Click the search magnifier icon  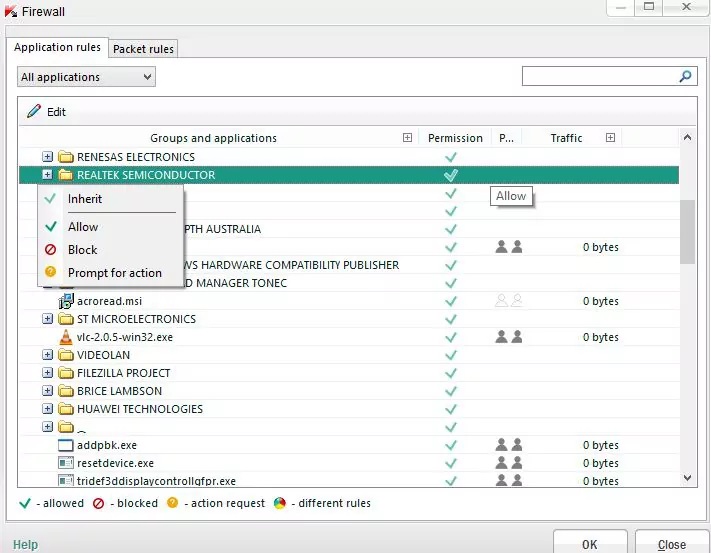click(x=686, y=76)
